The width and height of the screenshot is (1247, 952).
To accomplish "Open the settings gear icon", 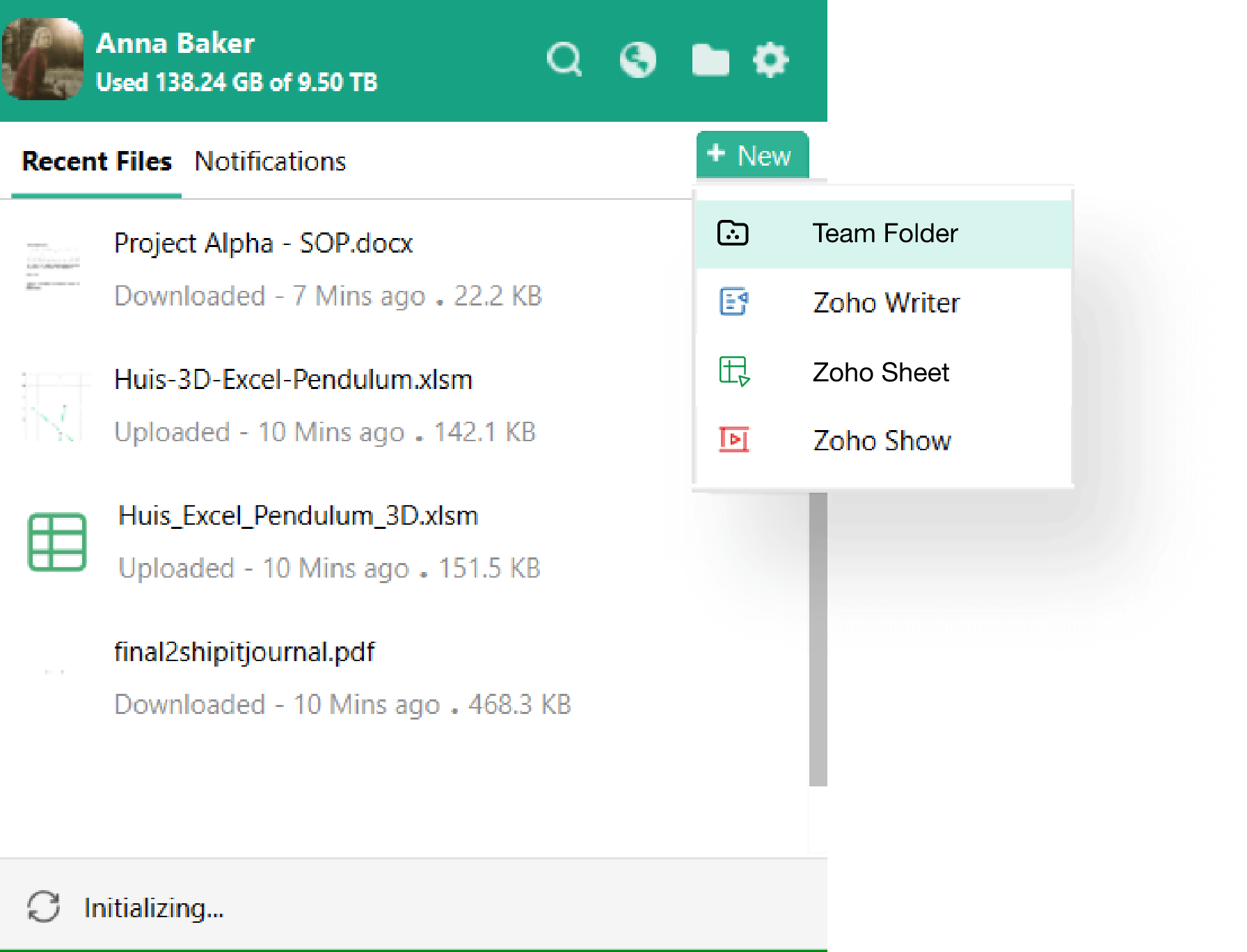I will pos(770,60).
